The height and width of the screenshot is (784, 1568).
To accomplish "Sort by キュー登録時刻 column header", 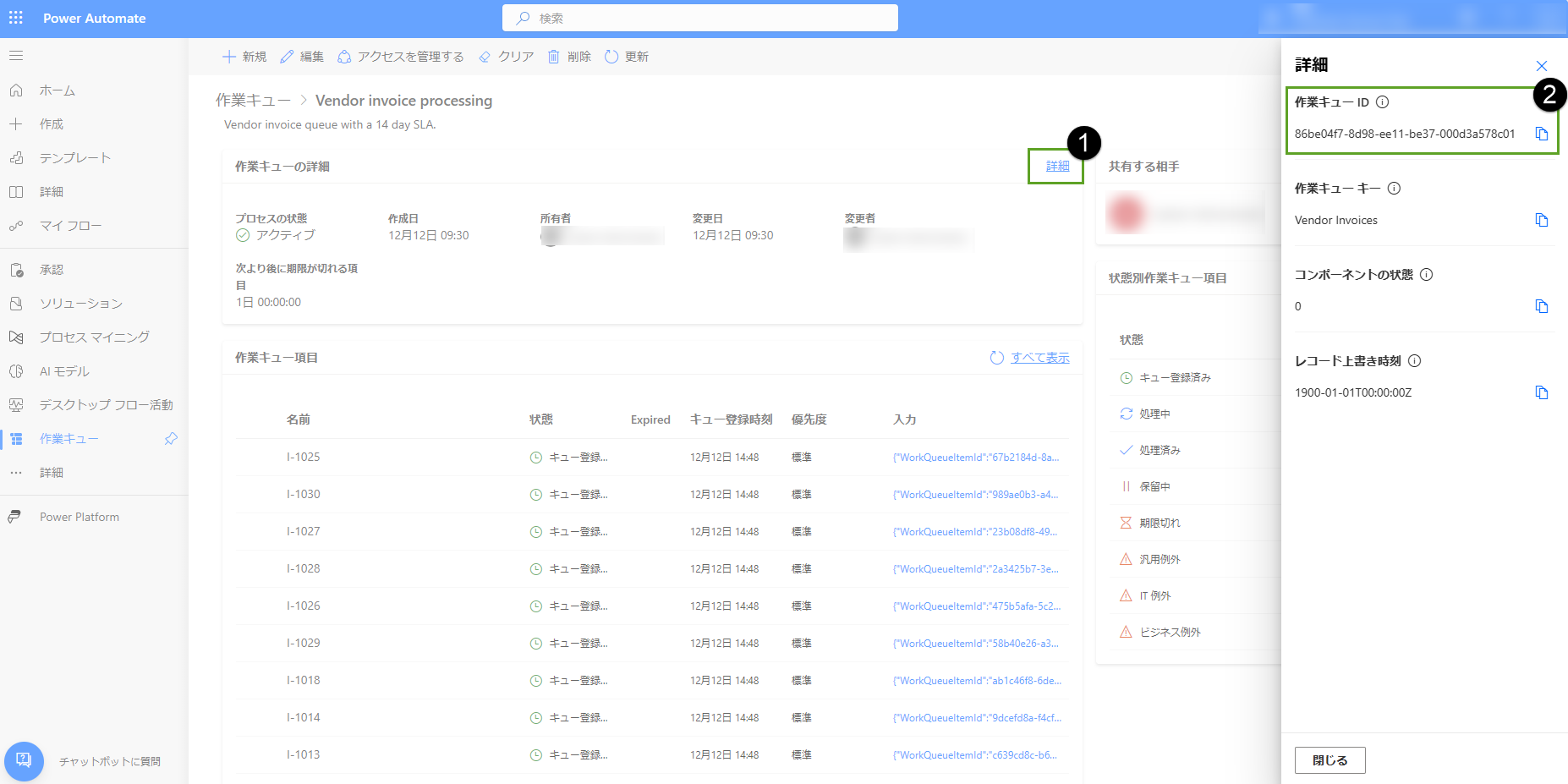I will [731, 419].
